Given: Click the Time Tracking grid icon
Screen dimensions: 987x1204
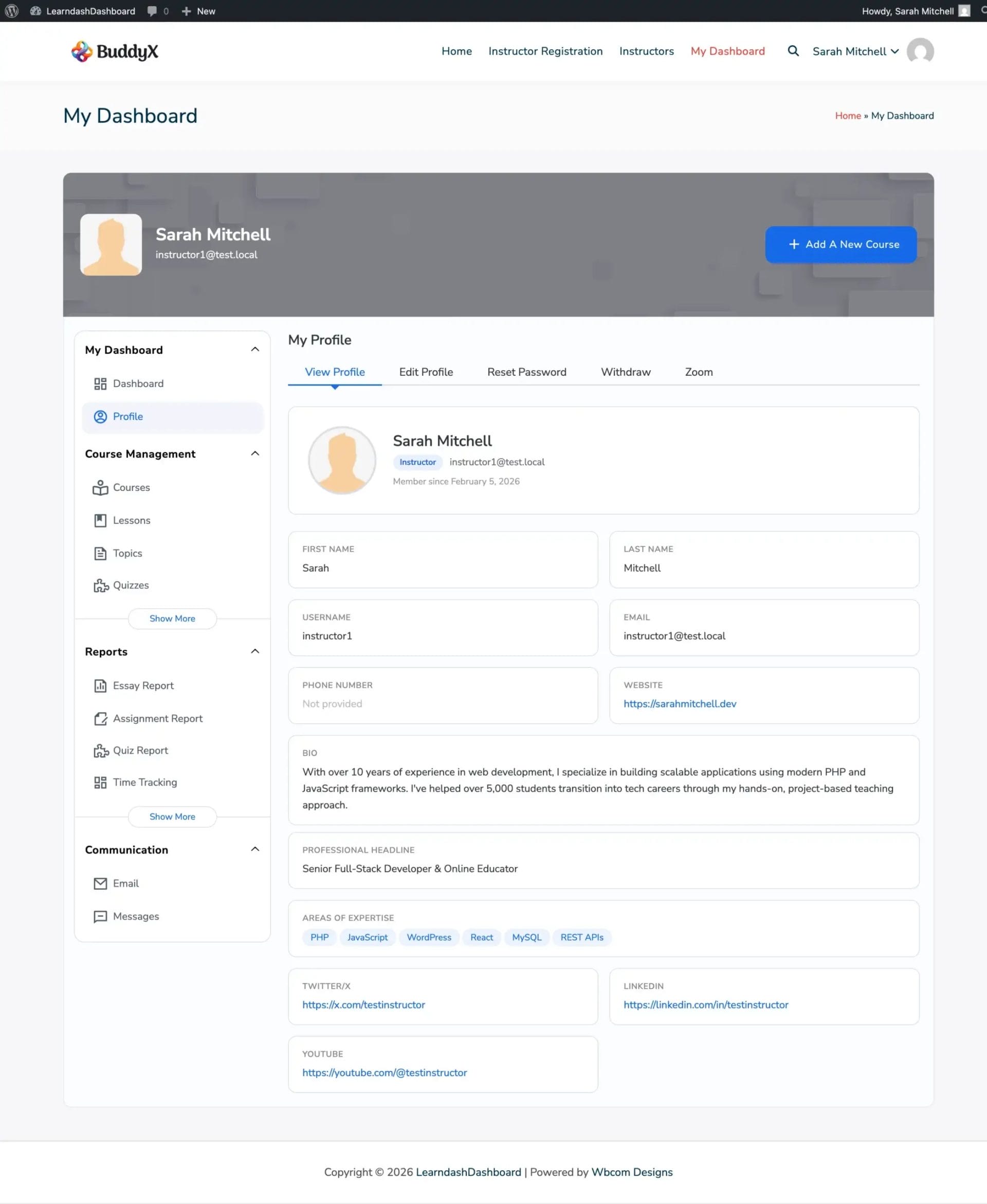Looking at the screenshot, I should click(100, 782).
